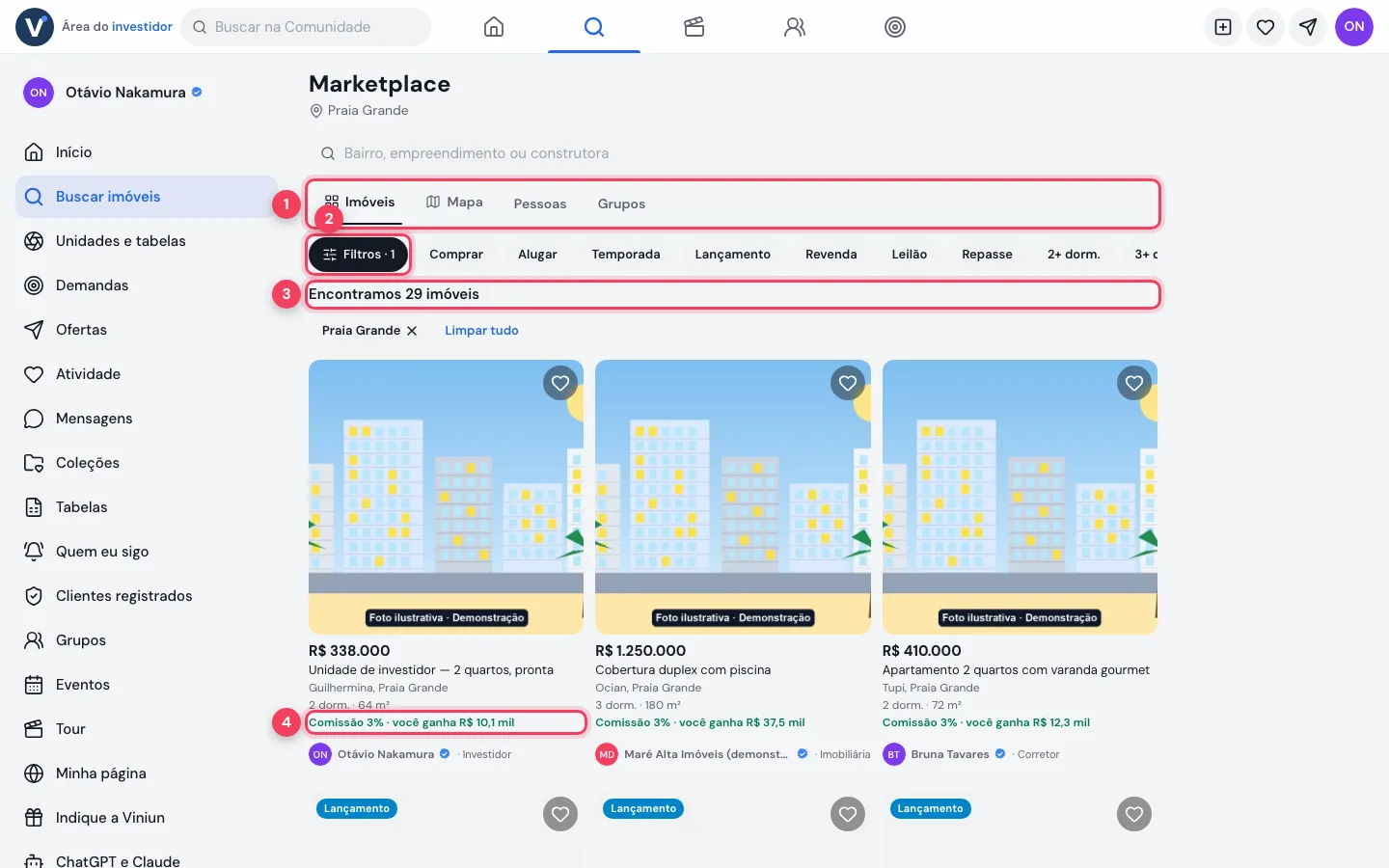
Task: Remove the Praia Grande filter chip
Action: [412, 331]
